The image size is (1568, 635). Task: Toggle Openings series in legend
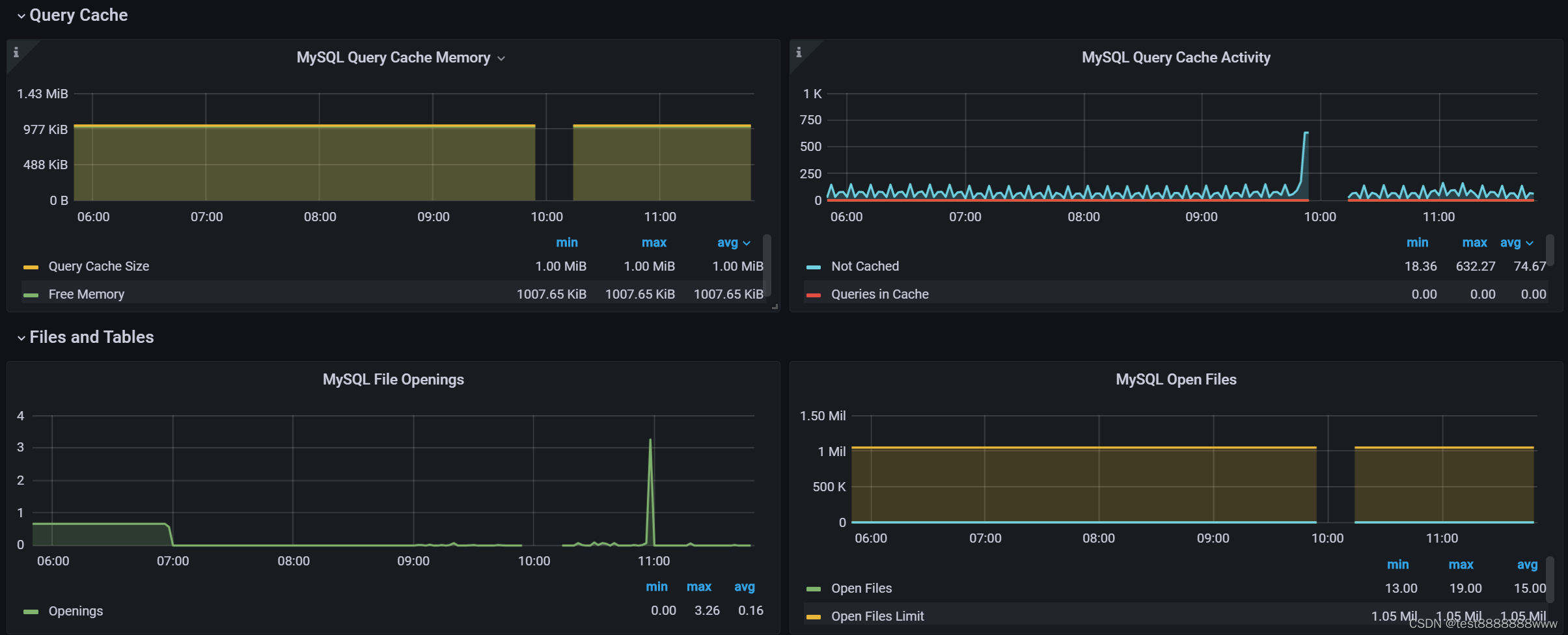click(76, 611)
